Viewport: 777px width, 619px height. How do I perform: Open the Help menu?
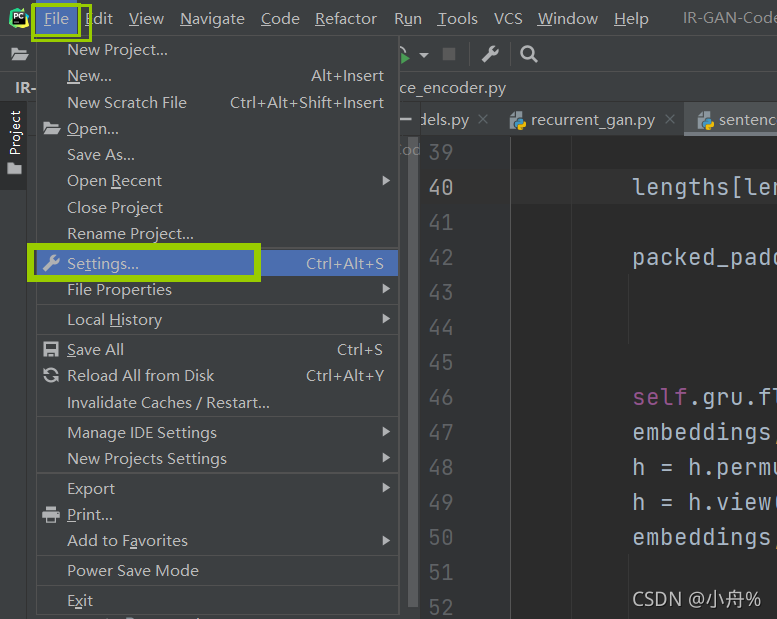coord(631,19)
